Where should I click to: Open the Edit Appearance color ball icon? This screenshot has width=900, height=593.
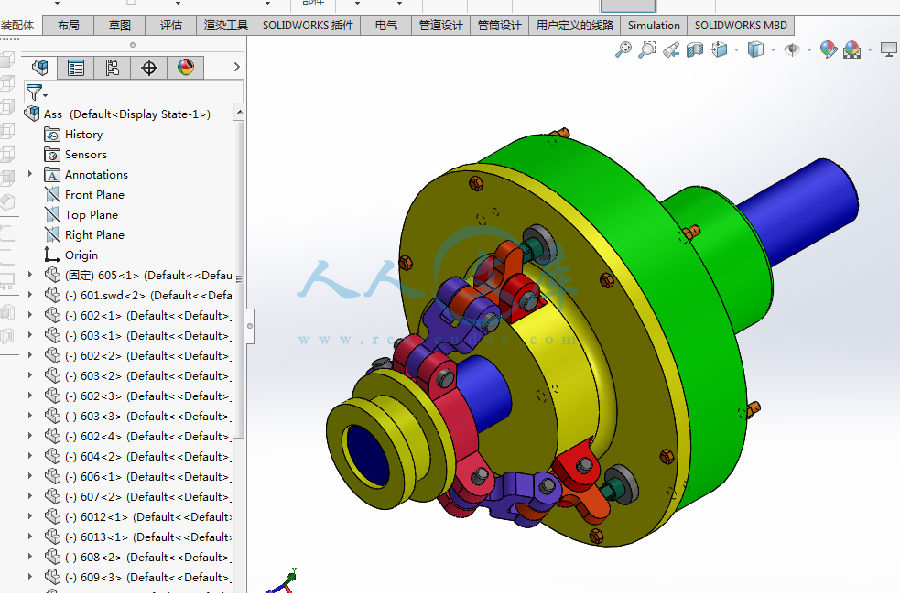[828, 50]
